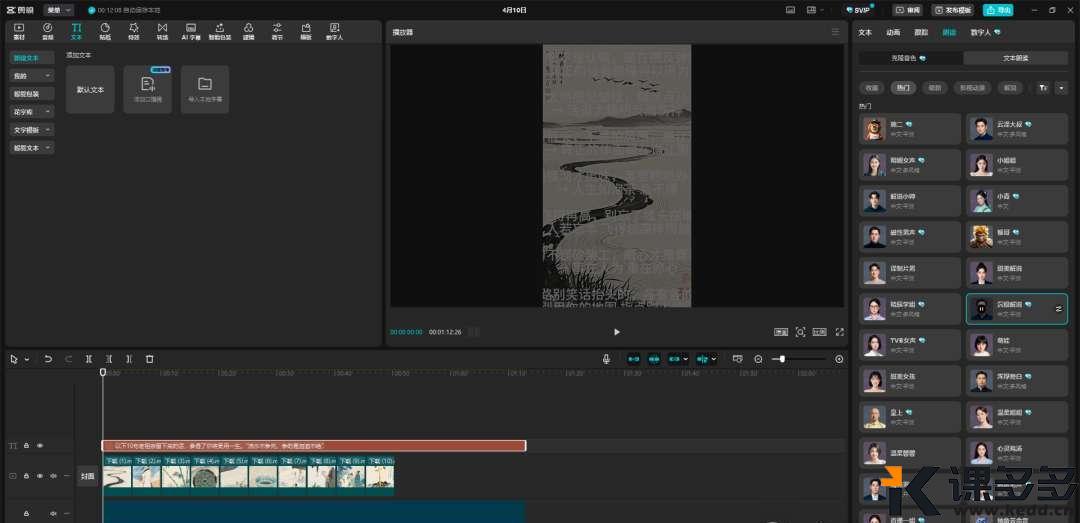
Task: Click the player fullscreen icon
Action: tap(840, 331)
